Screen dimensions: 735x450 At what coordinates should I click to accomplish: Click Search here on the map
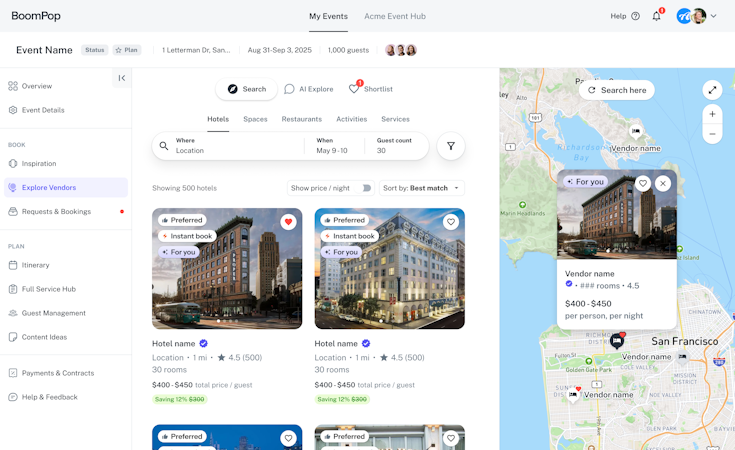(x=617, y=90)
